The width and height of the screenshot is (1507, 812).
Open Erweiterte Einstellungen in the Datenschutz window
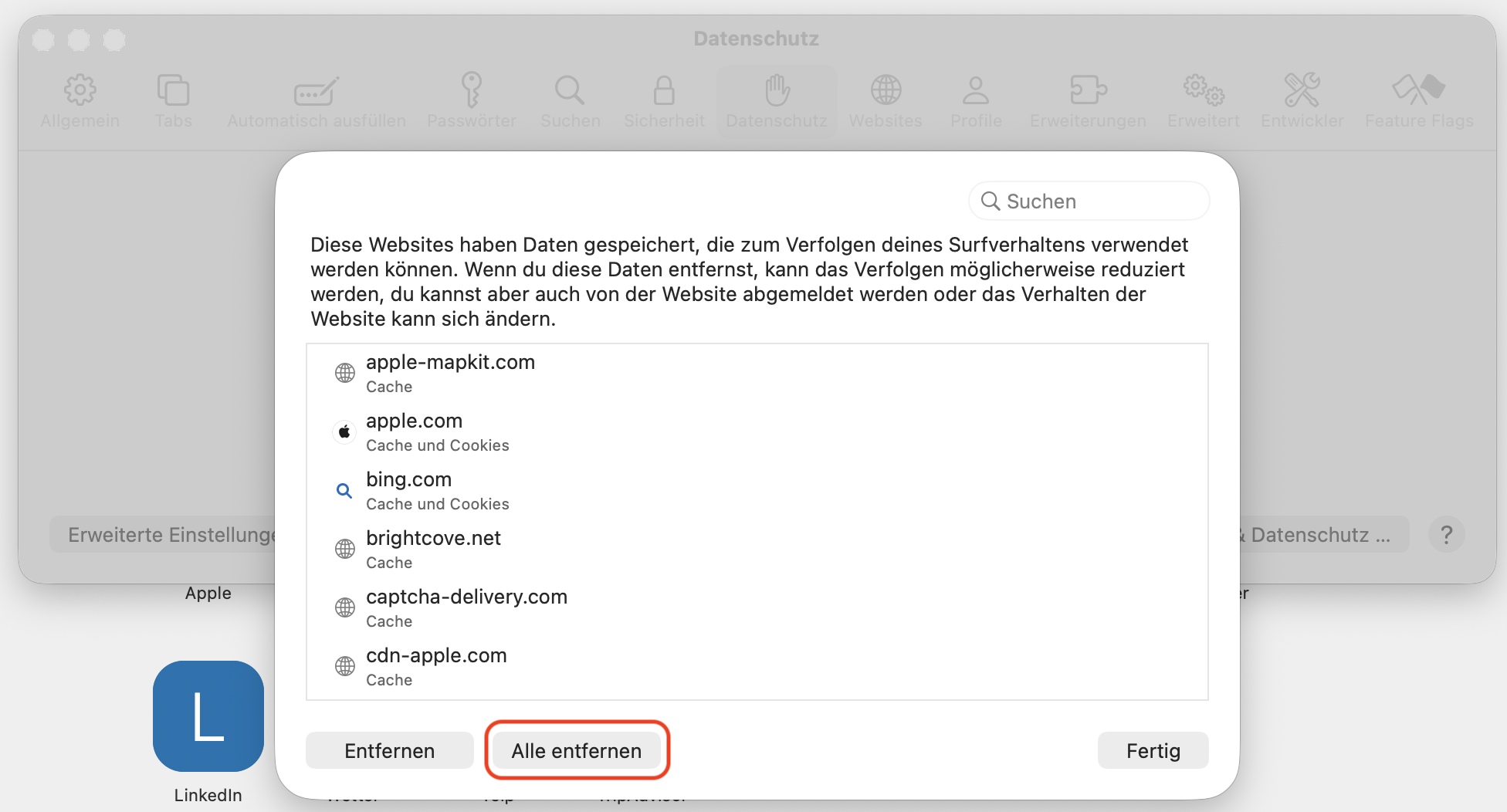(163, 534)
